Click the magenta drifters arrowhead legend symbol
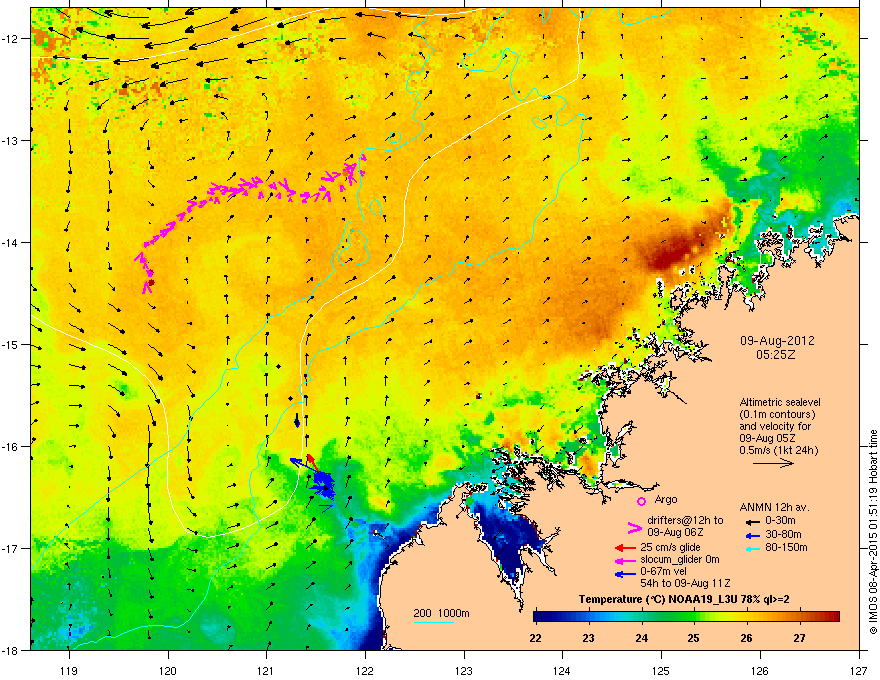The height and width of the screenshot is (680, 880). tap(634, 527)
